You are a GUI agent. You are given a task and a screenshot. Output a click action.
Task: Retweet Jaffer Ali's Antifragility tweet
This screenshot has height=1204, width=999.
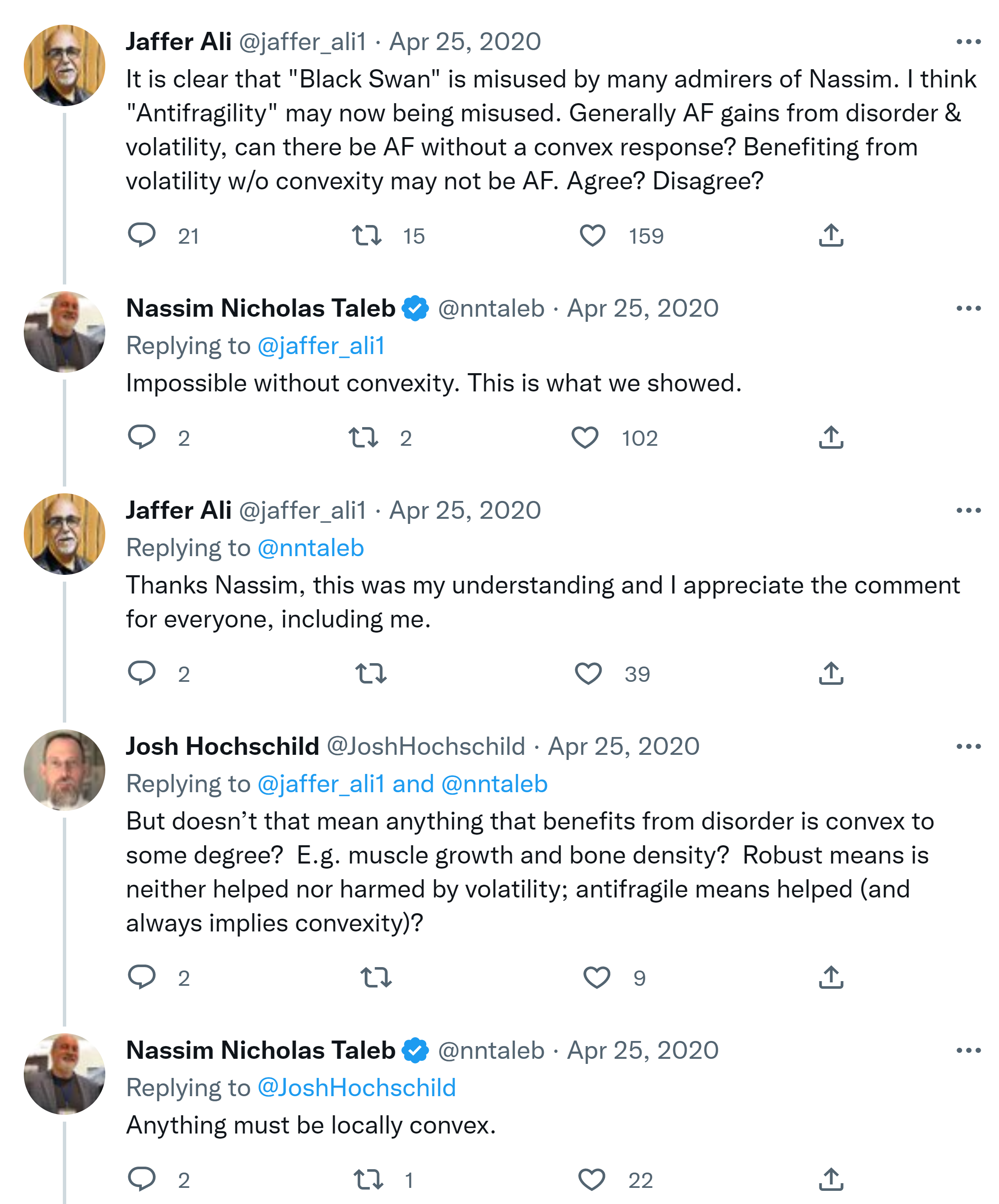point(366,235)
